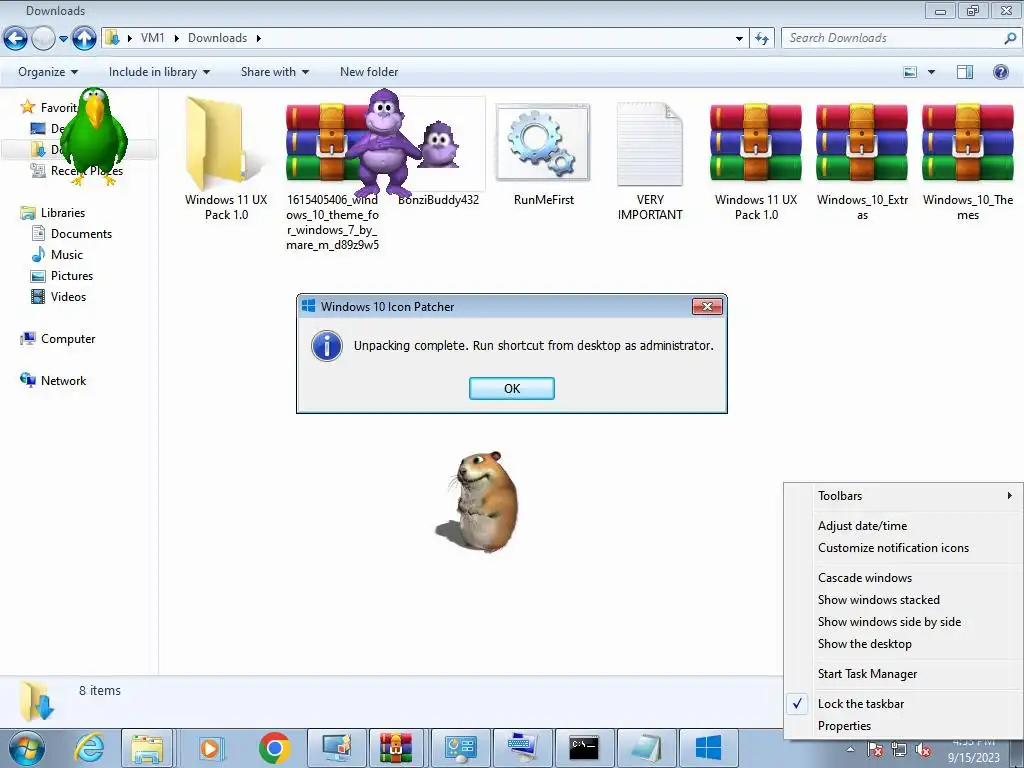
Task: Select Libraries in the navigation pane
Action: point(52,213)
